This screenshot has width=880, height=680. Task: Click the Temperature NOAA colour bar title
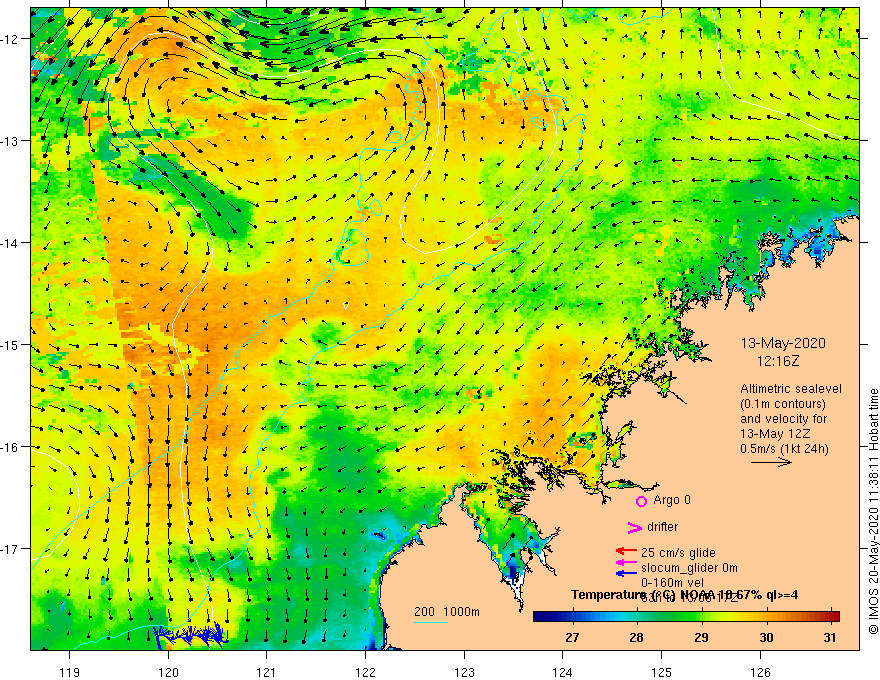pos(685,595)
